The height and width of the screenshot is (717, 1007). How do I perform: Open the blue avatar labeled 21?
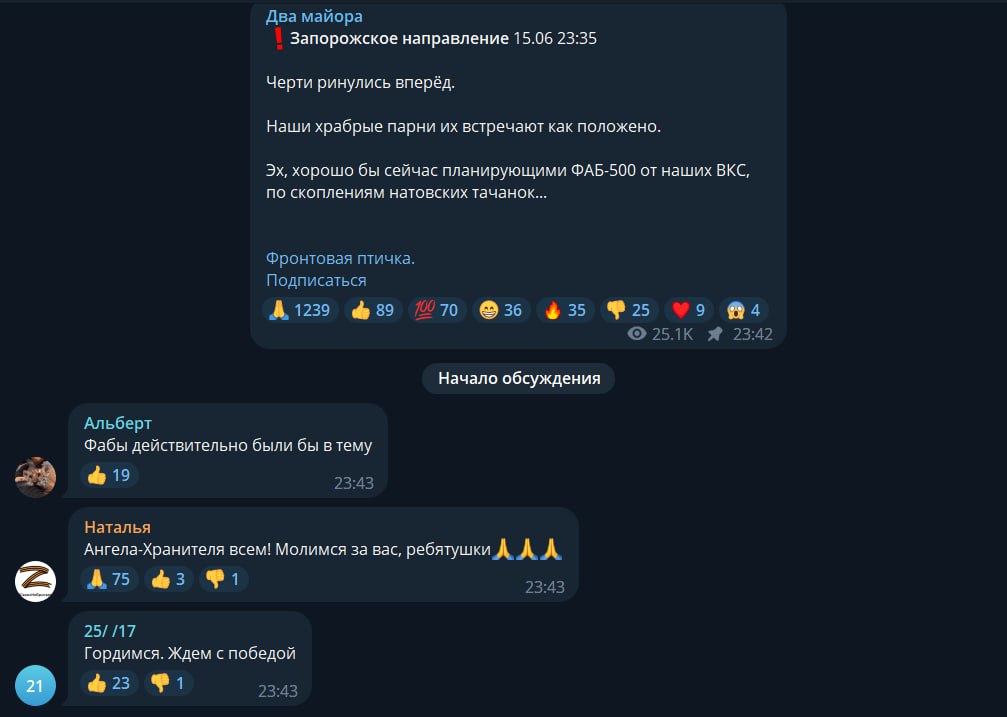[35, 686]
